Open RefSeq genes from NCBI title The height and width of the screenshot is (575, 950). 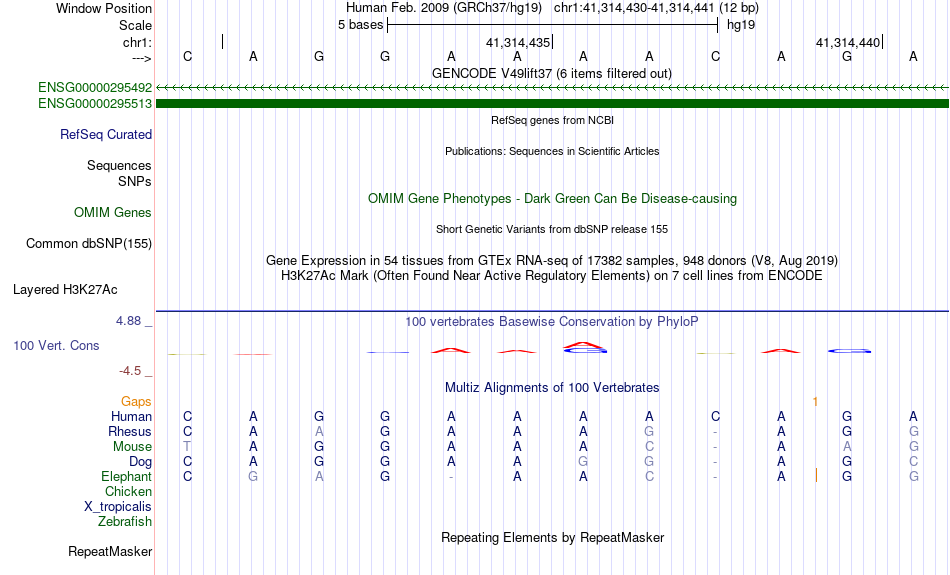pyautogui.click(x=553, y=121)
